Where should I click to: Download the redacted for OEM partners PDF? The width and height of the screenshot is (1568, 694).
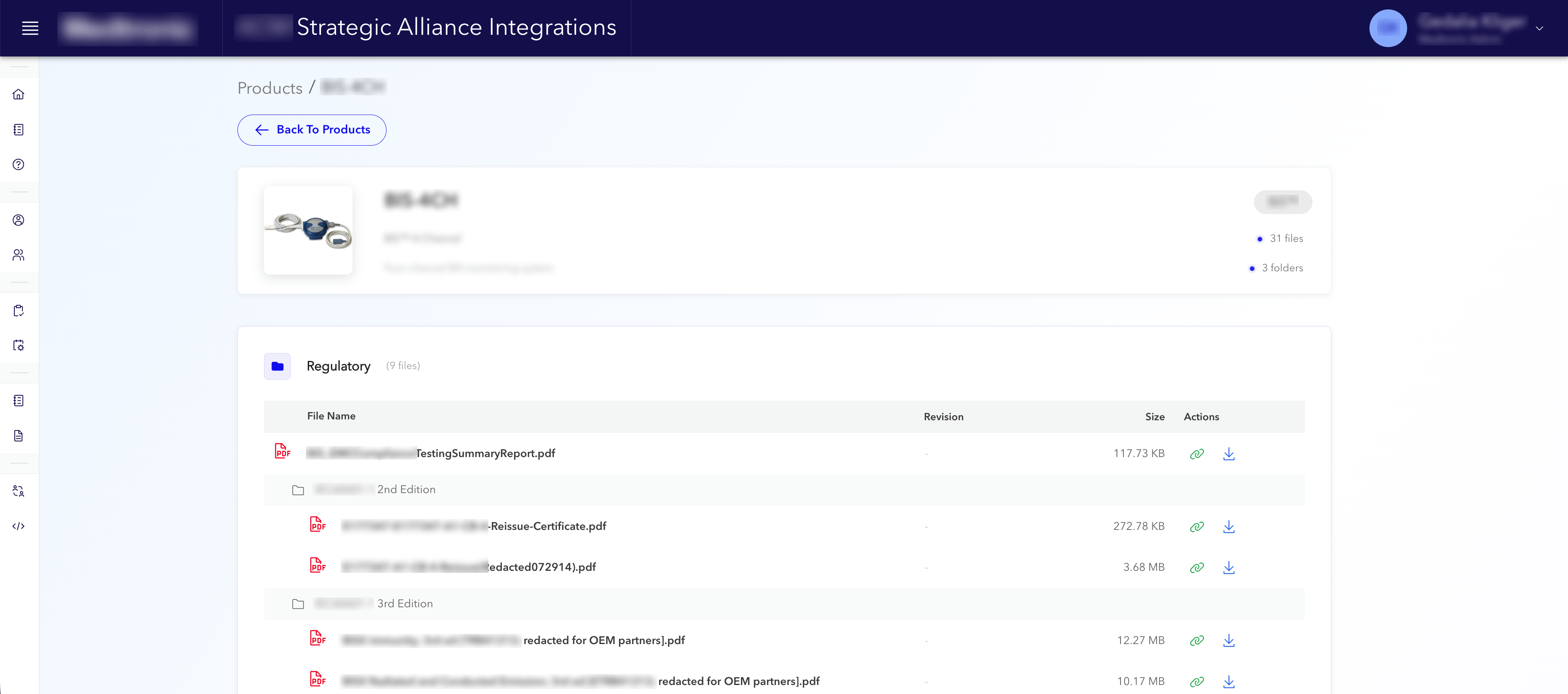[1229, 640]
